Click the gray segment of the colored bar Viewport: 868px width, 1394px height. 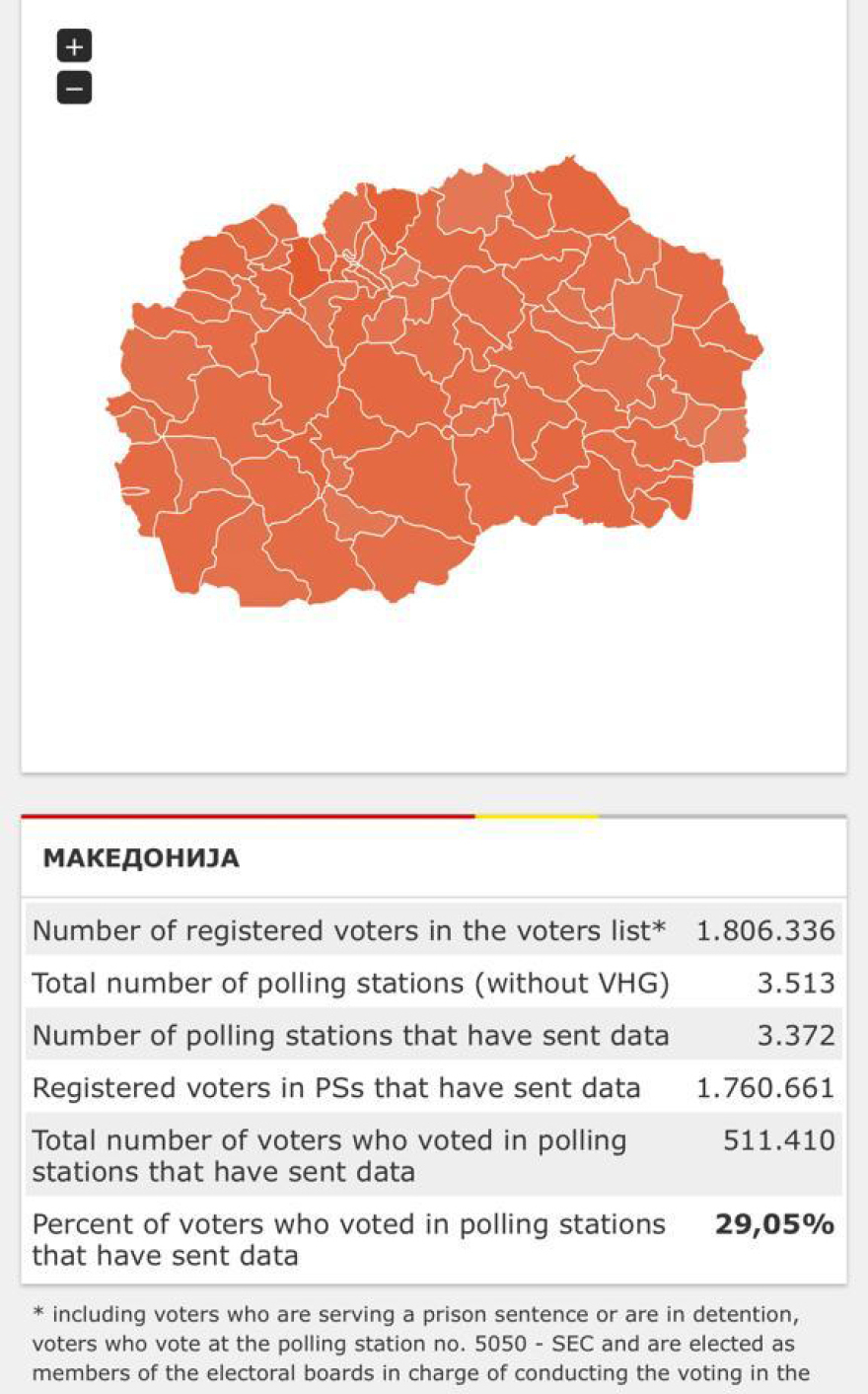pyautogui.click(x=722, y=816)
